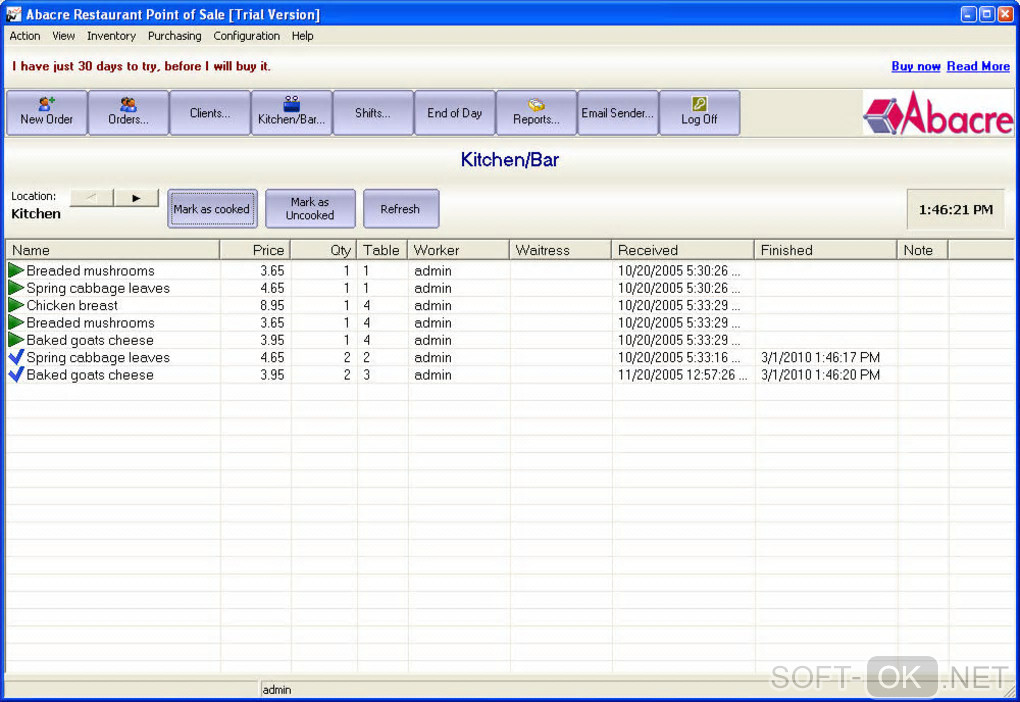
Task: Select Spring cabbage leaves for table 1
Action: [x=509, y=288]
